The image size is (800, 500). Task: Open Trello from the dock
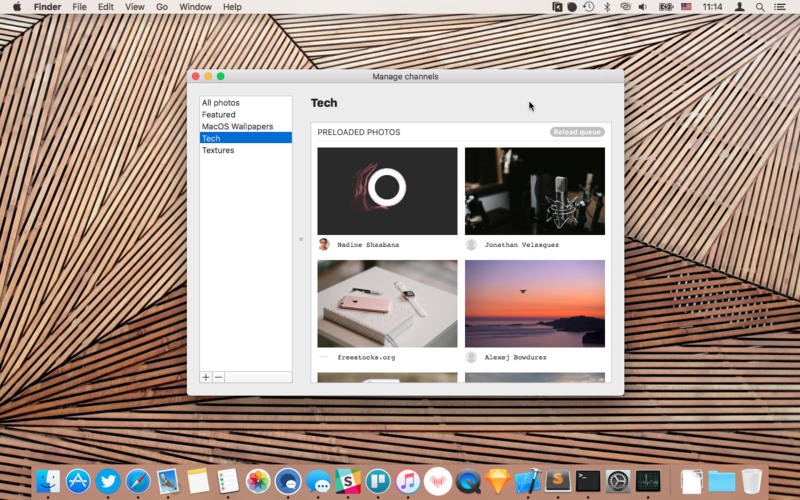pyautogui.click(x=378, y=481)
